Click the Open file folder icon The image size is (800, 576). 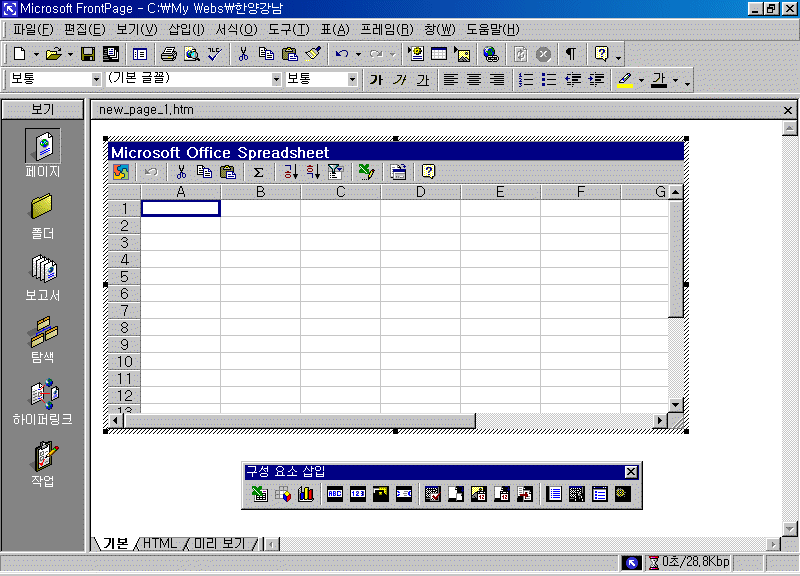click(54, 54)
